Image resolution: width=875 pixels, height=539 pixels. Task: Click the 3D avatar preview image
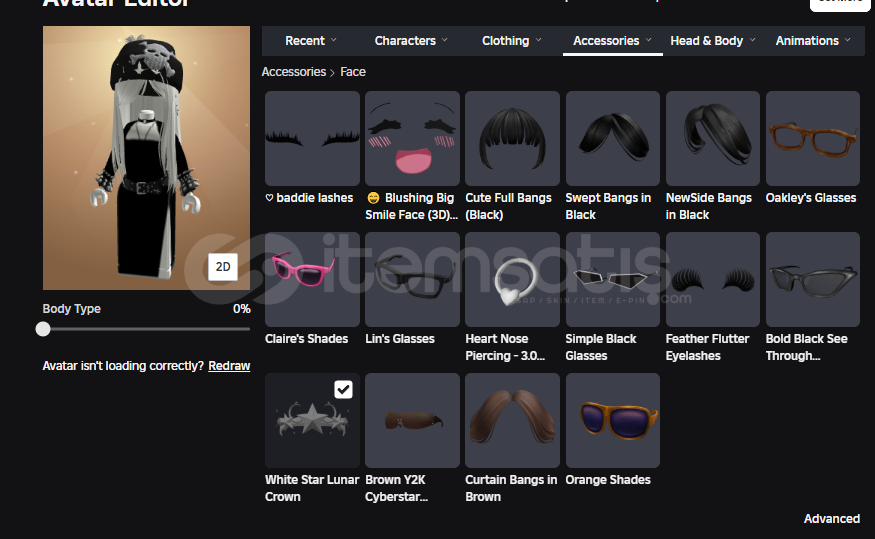point(146,158)
